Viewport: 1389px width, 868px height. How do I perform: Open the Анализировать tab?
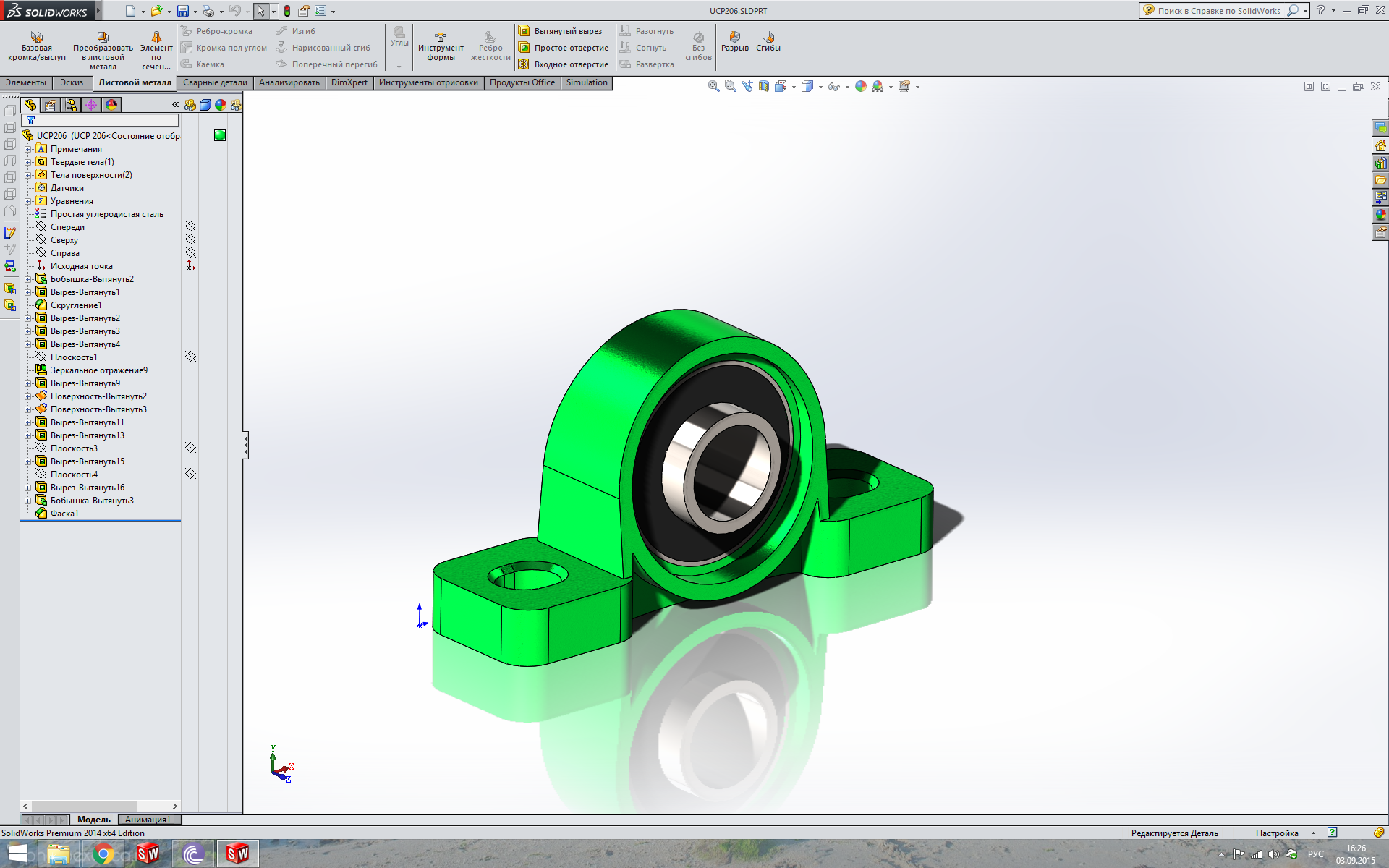click(x=289, y=82)
